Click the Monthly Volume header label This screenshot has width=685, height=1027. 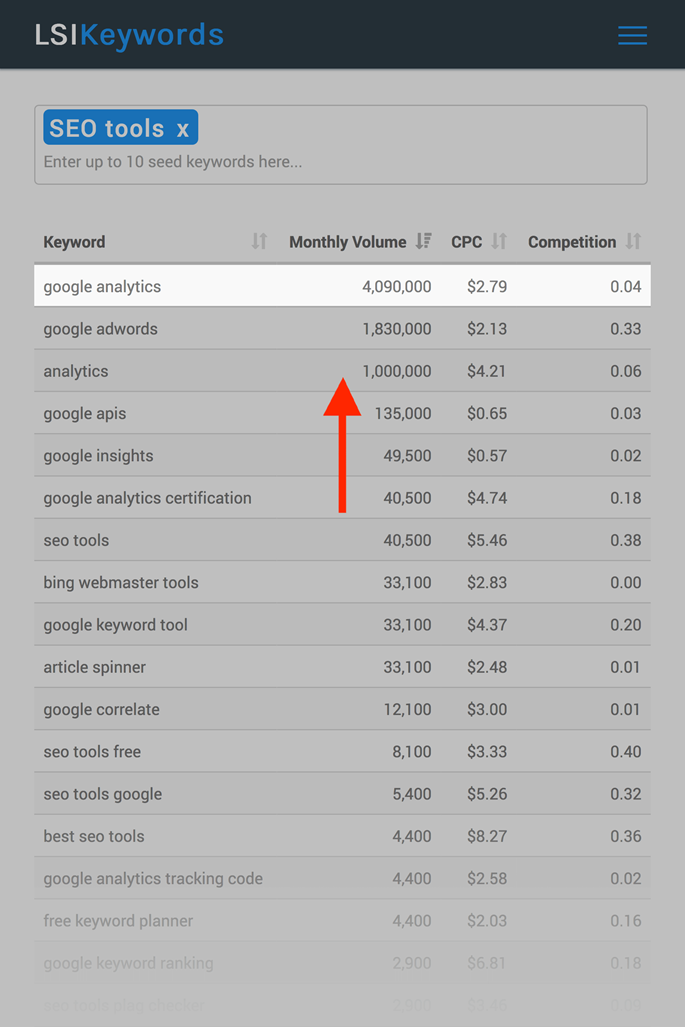pyautogui.click(x=348, y=242)
